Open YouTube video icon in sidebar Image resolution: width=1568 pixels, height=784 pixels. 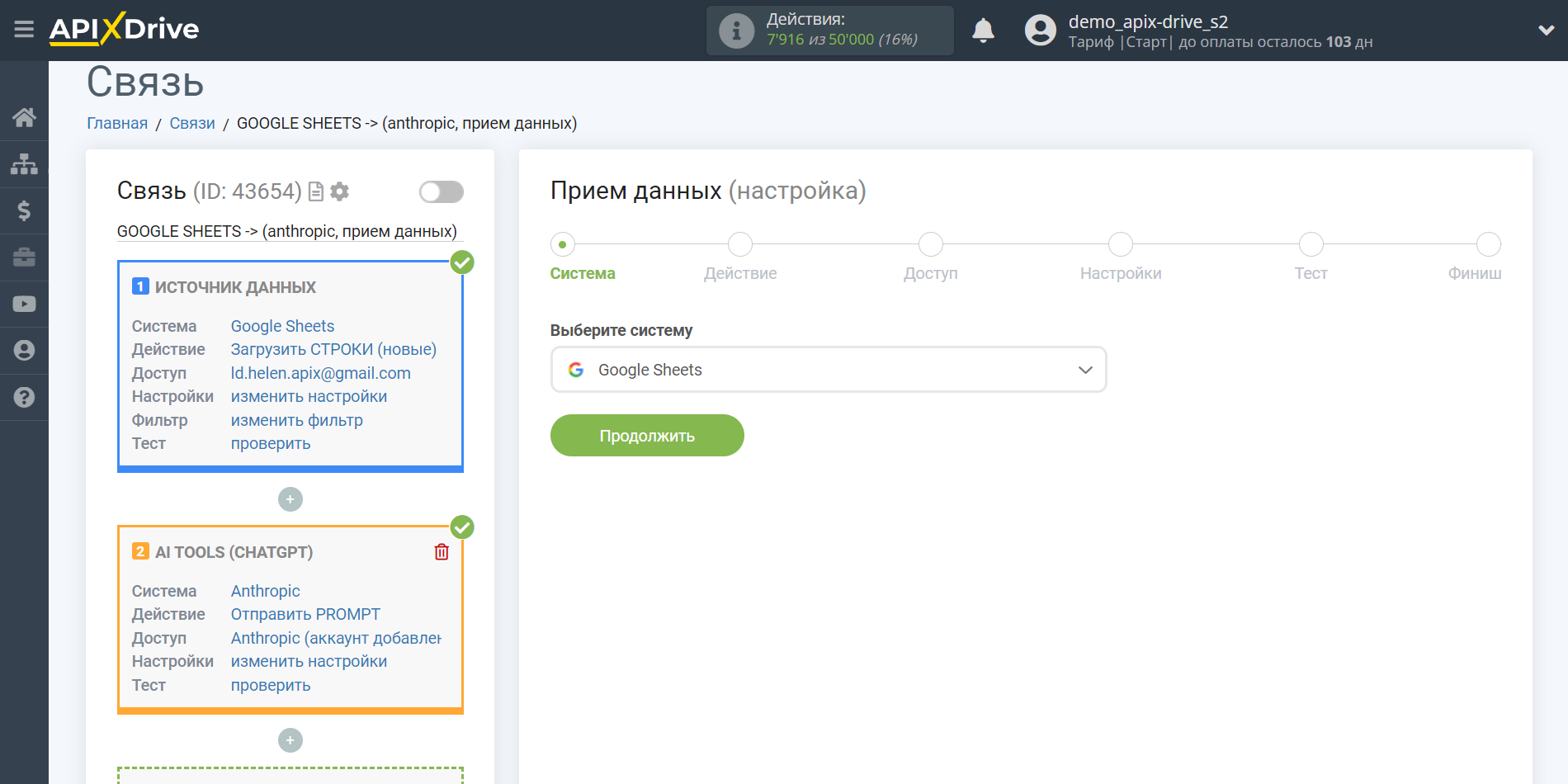coord(24,304)
